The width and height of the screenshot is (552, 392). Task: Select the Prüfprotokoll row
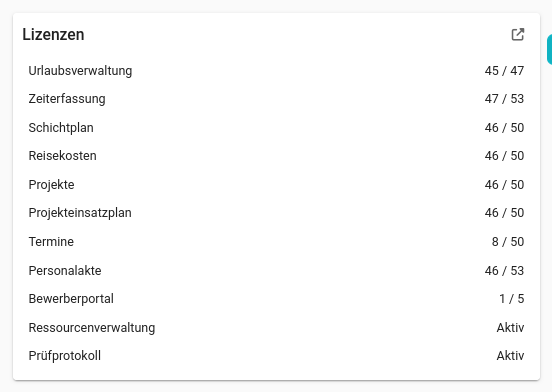pos(276,356)
